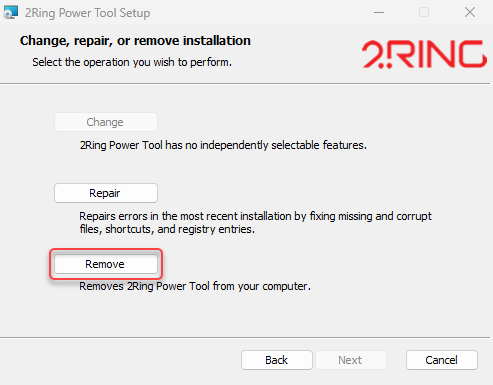Click text about no independently selectable features

point(223,145)
